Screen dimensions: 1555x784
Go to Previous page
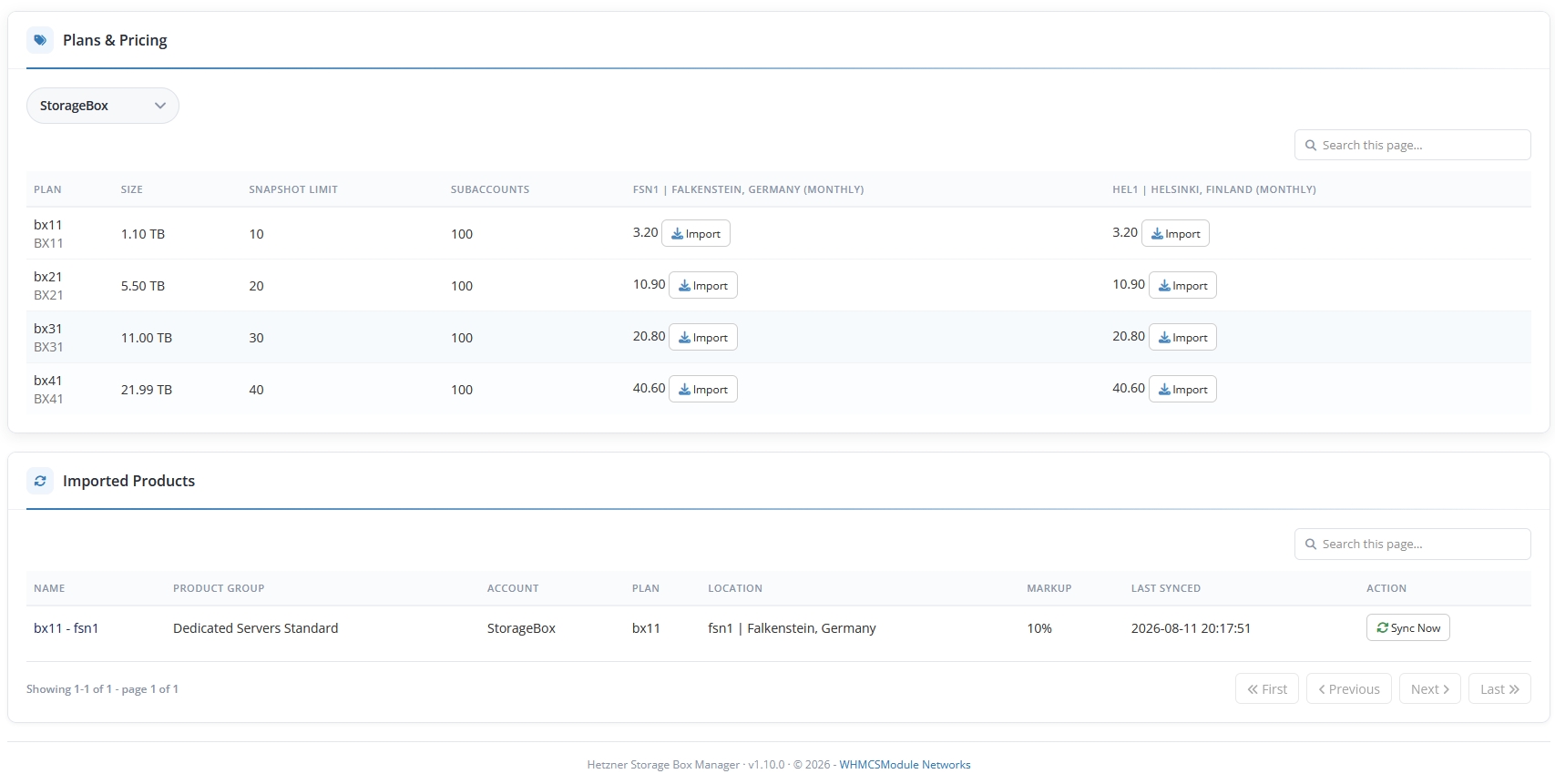coord(1349,689)
